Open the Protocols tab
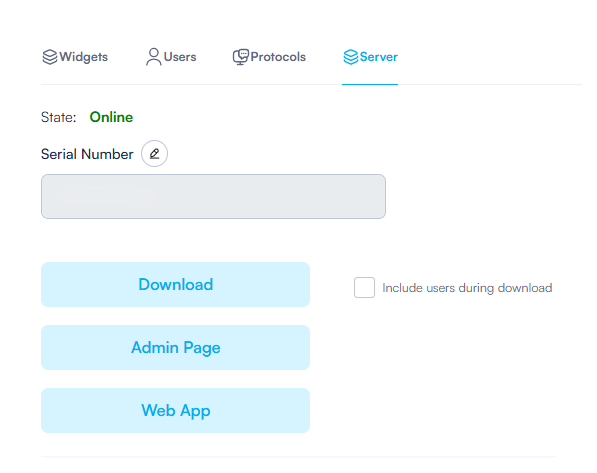 (x=269, y=57)
